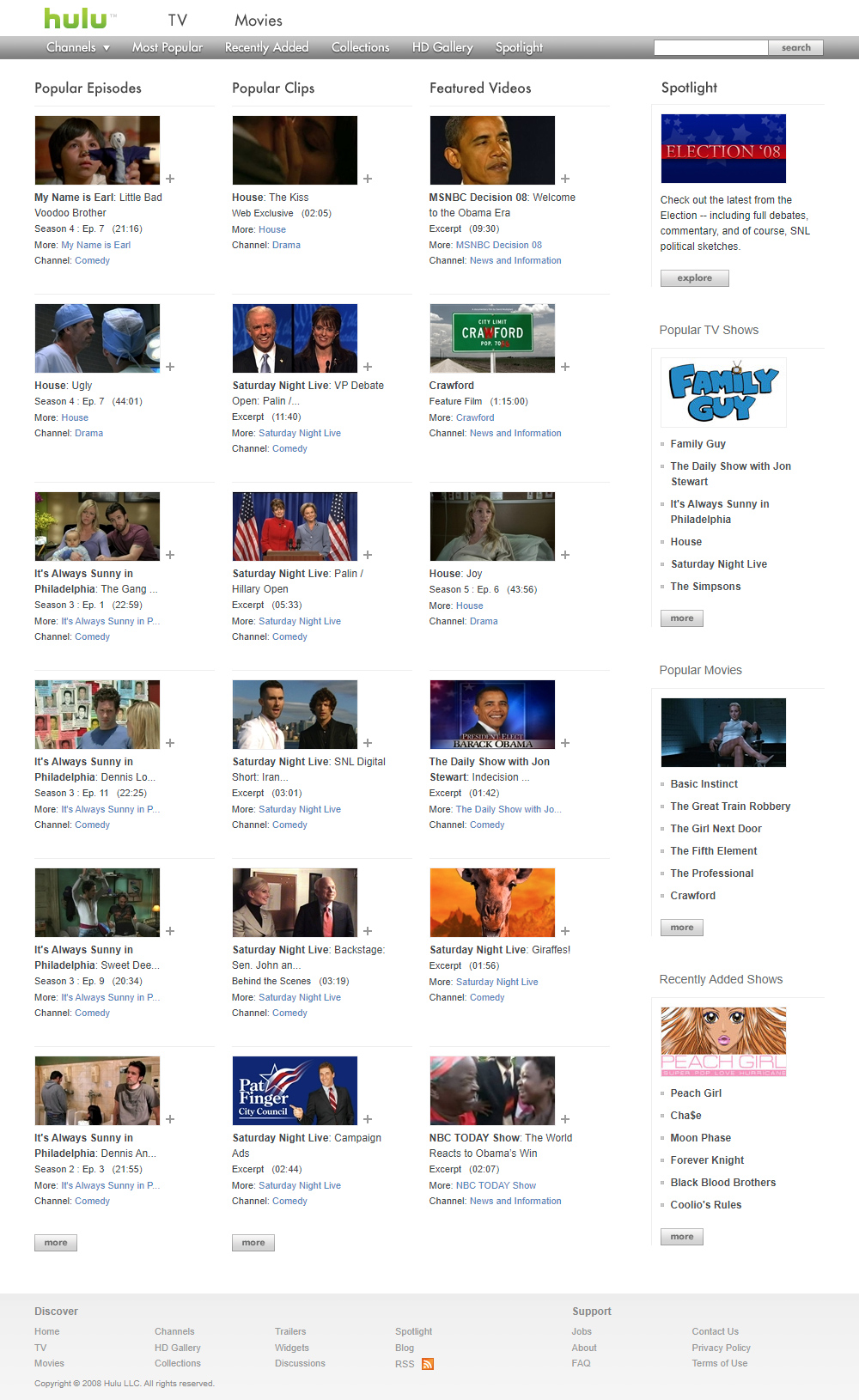Open Contact Us link in footer
The height and width of the screenshot is (1400, 859).
point(715,1331)
